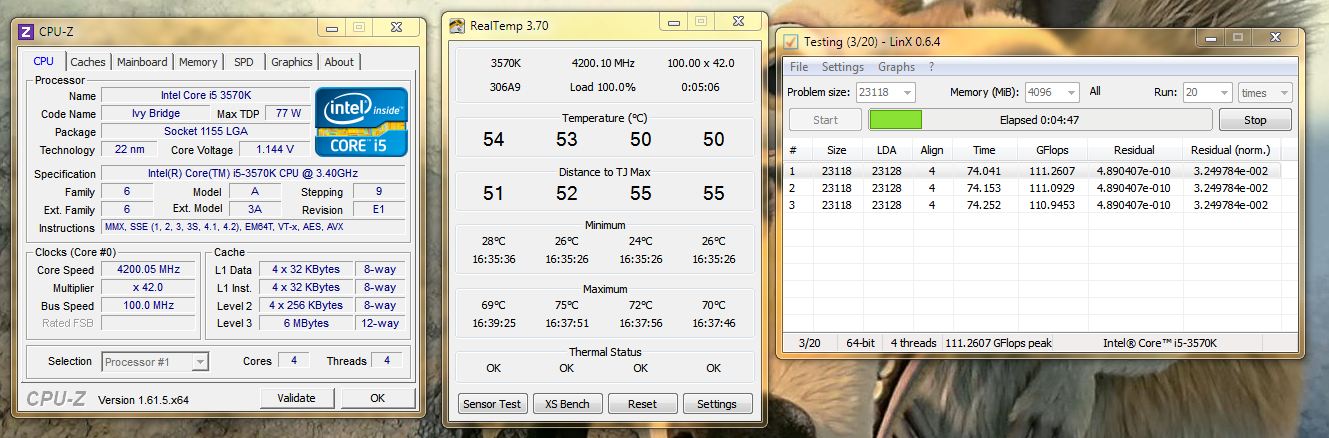
Task: Click the All memory label in LinX
Action: click(1095, 92)
